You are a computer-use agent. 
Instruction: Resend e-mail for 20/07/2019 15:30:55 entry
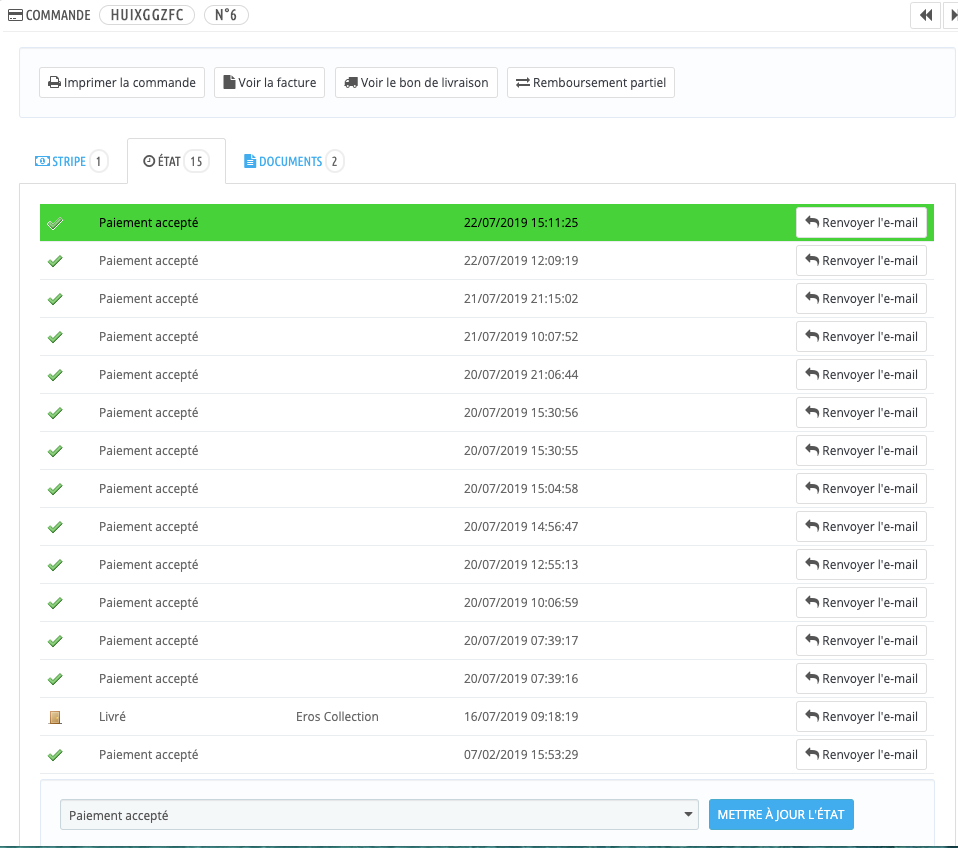tap(861, 450)
